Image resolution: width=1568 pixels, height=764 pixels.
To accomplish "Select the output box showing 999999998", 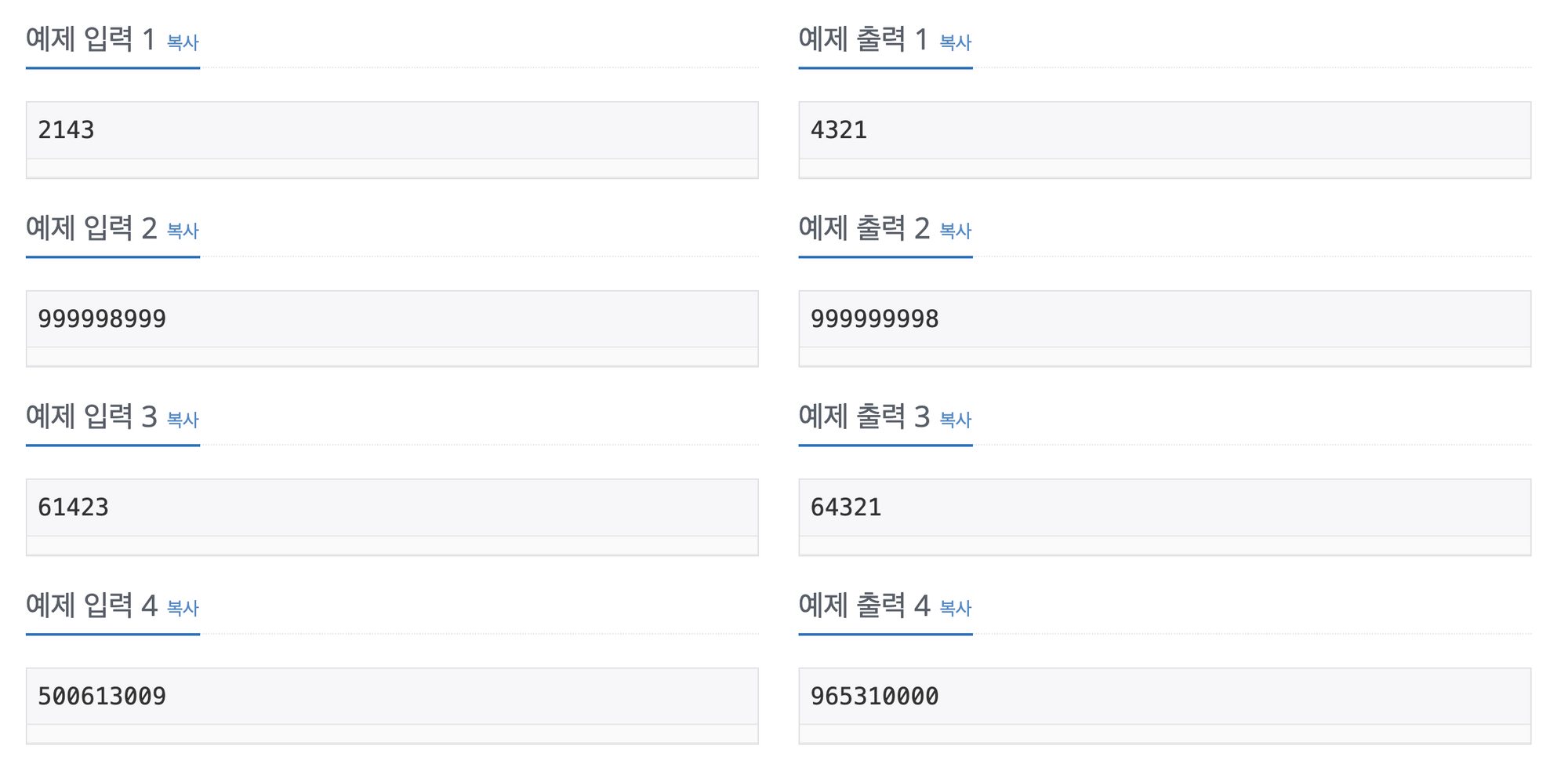I will (x=1164, y=319).
